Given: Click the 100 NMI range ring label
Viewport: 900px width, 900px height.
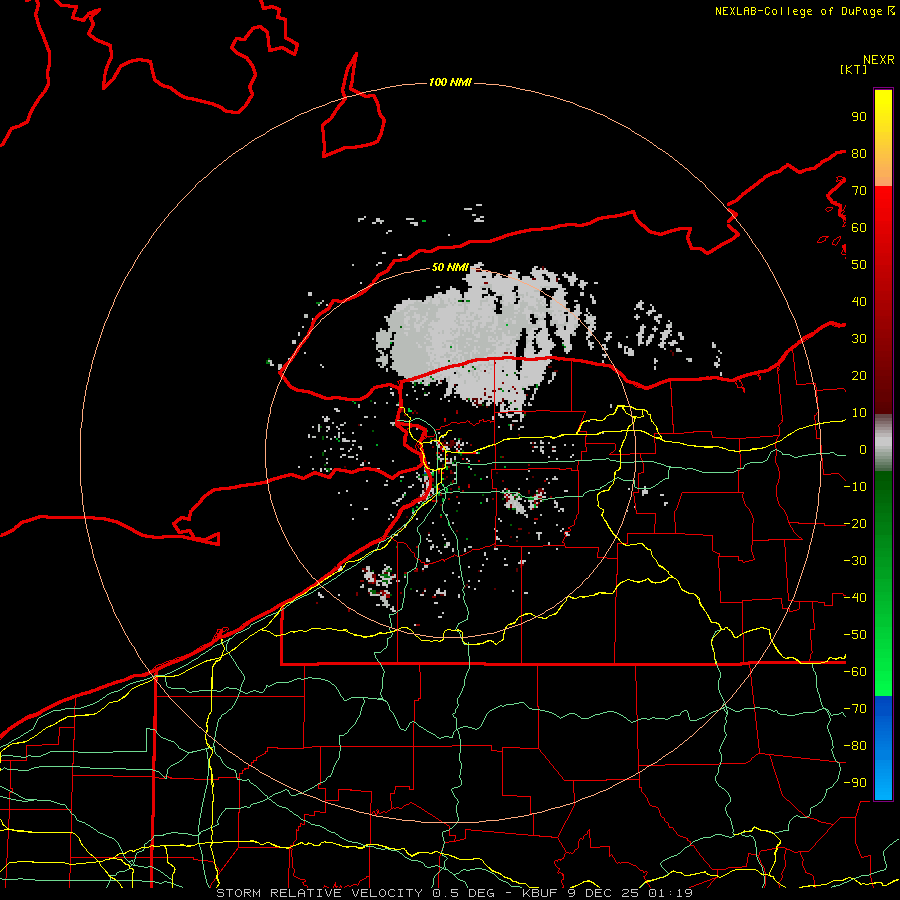Looking at the screenshot, I should [450, 82].
